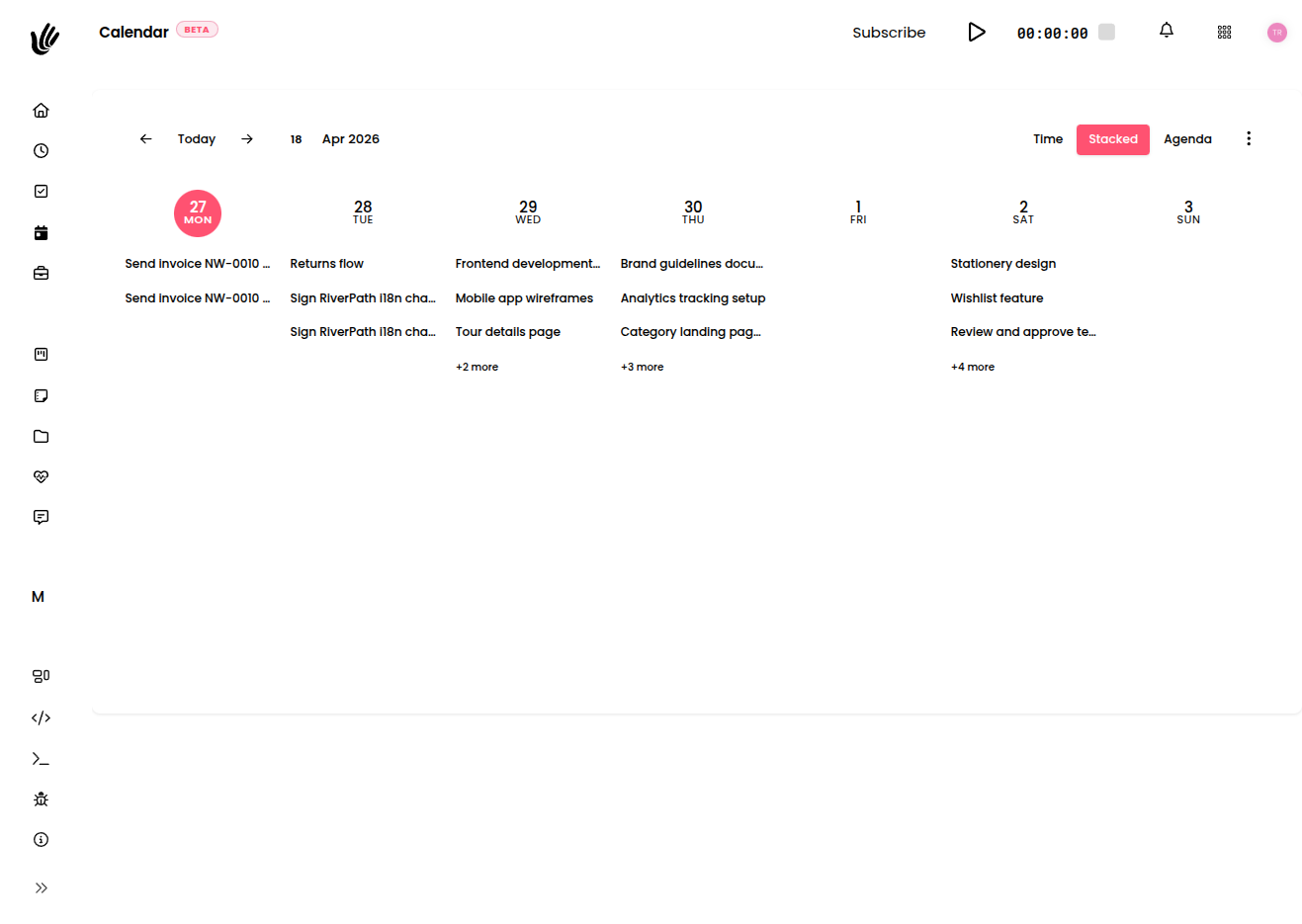Open the user avatar menu

click(1277, 33)
